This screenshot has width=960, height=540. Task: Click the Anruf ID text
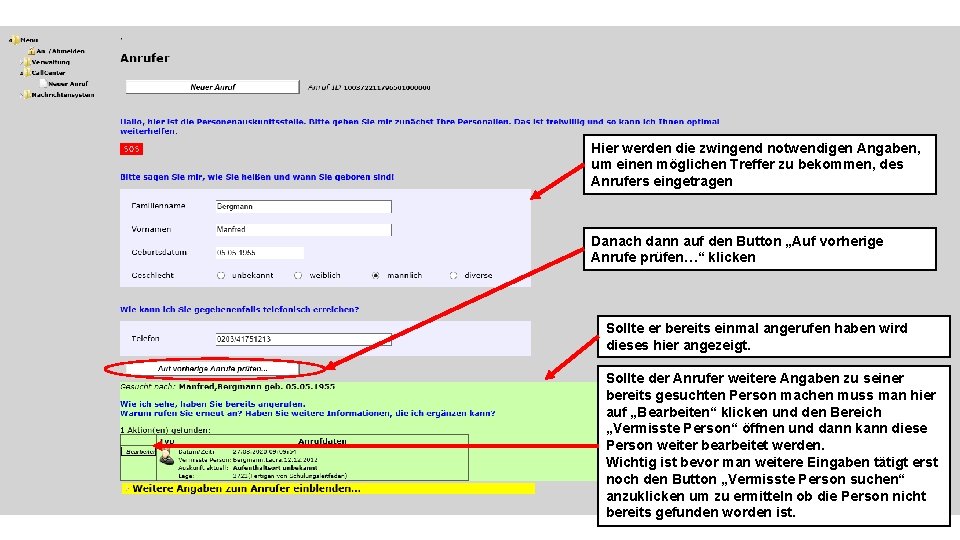[x=369, y=88]
